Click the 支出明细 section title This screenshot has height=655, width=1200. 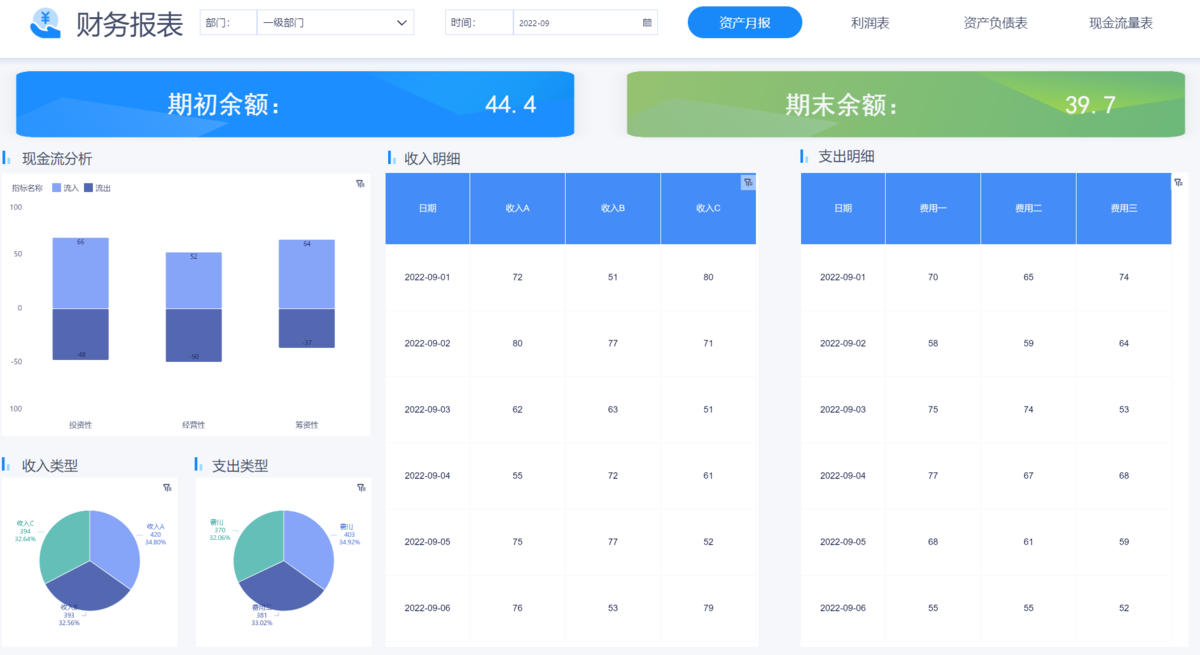click(x=846, y=157)
